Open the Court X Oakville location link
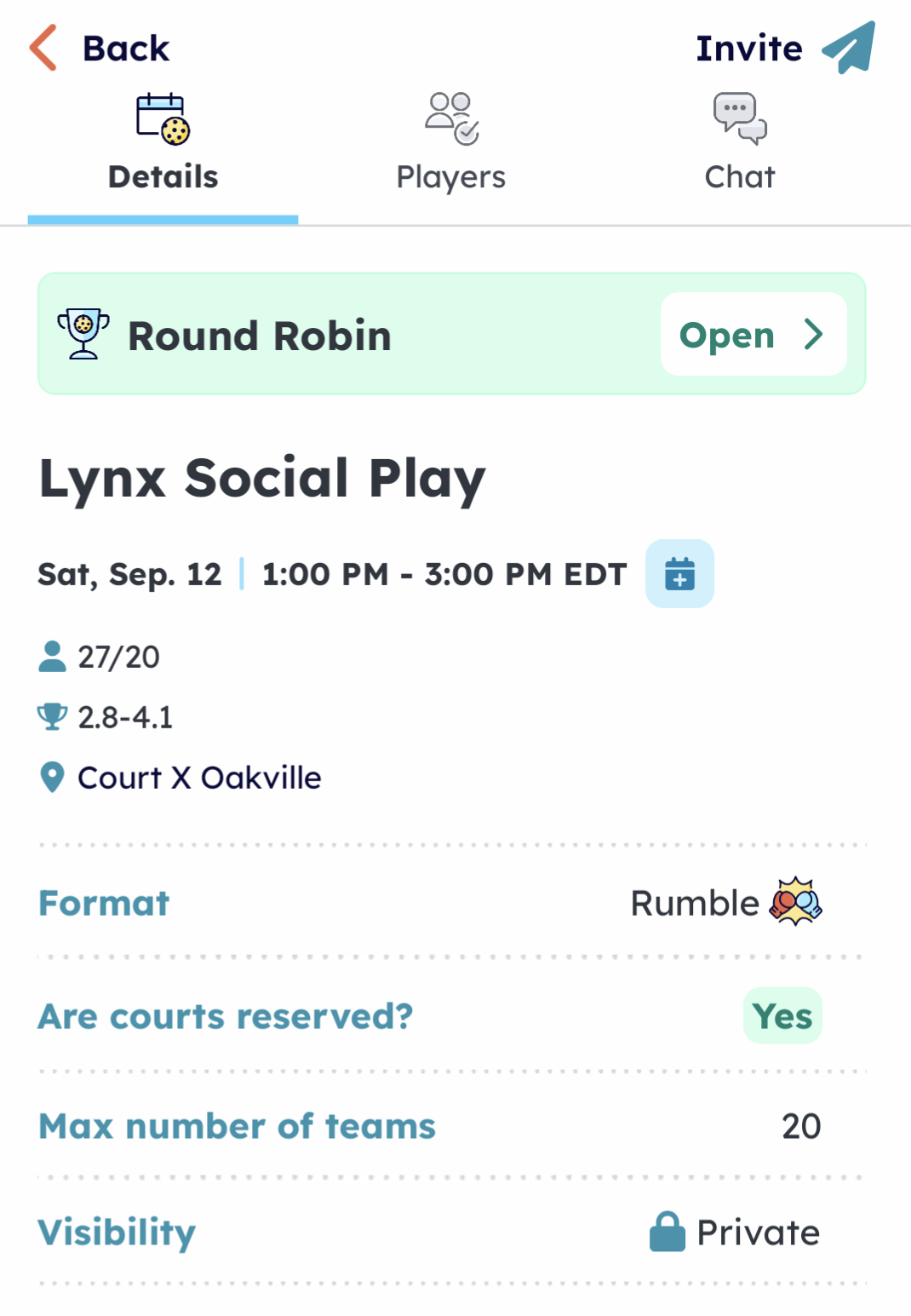 tap(199, 778)
